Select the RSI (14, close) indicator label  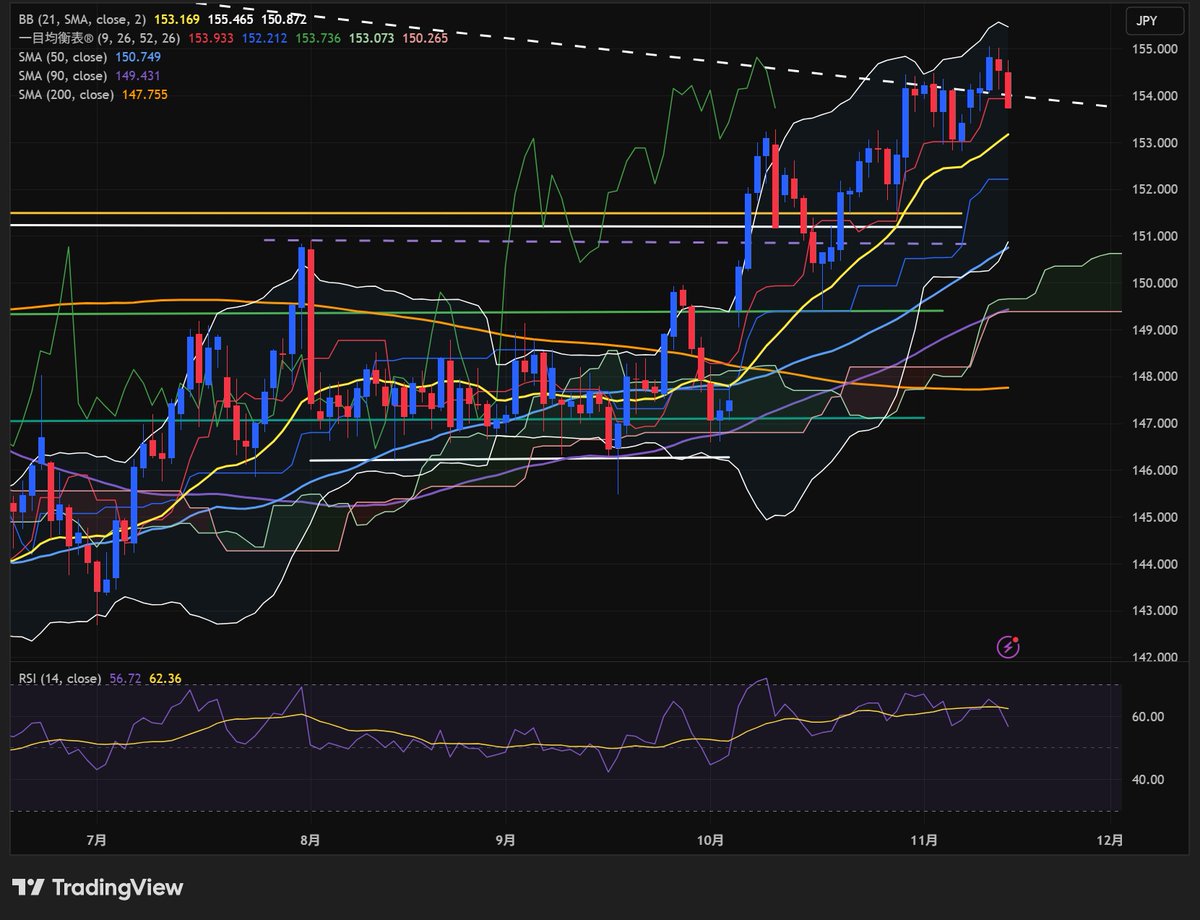(60, 678)
